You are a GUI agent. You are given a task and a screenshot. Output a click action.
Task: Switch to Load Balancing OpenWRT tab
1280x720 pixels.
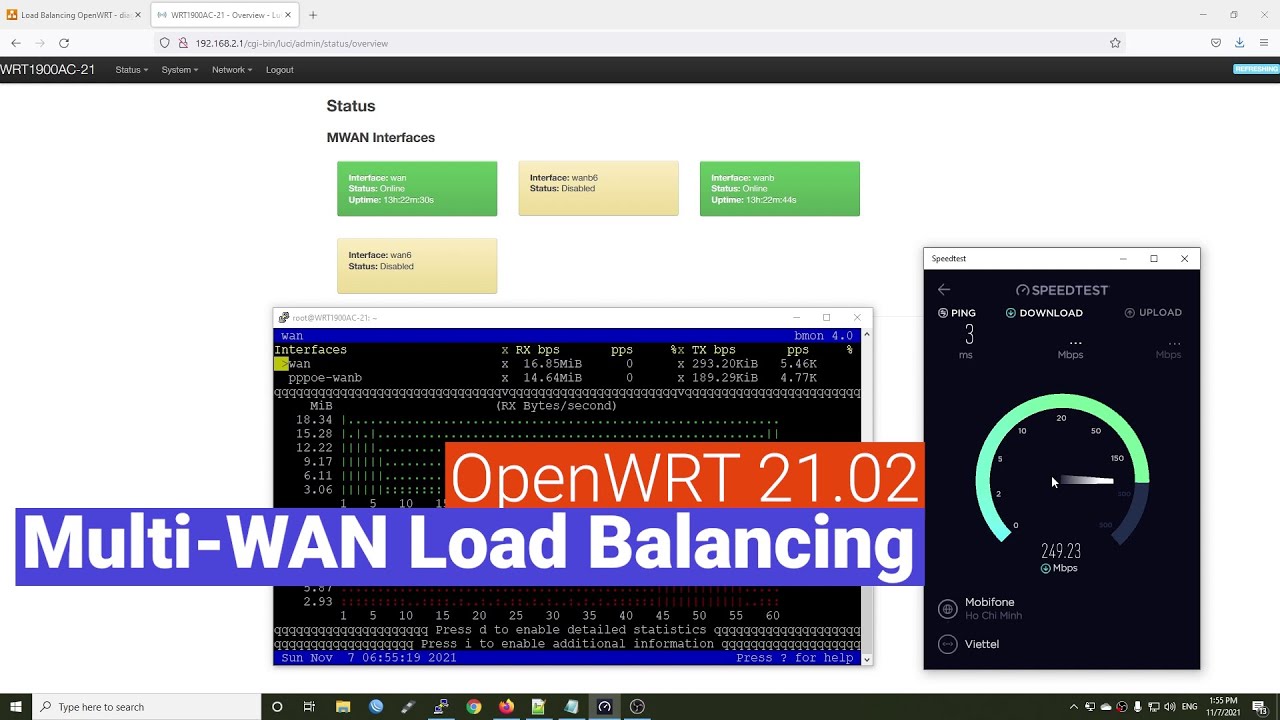click(x=72, y=15)
